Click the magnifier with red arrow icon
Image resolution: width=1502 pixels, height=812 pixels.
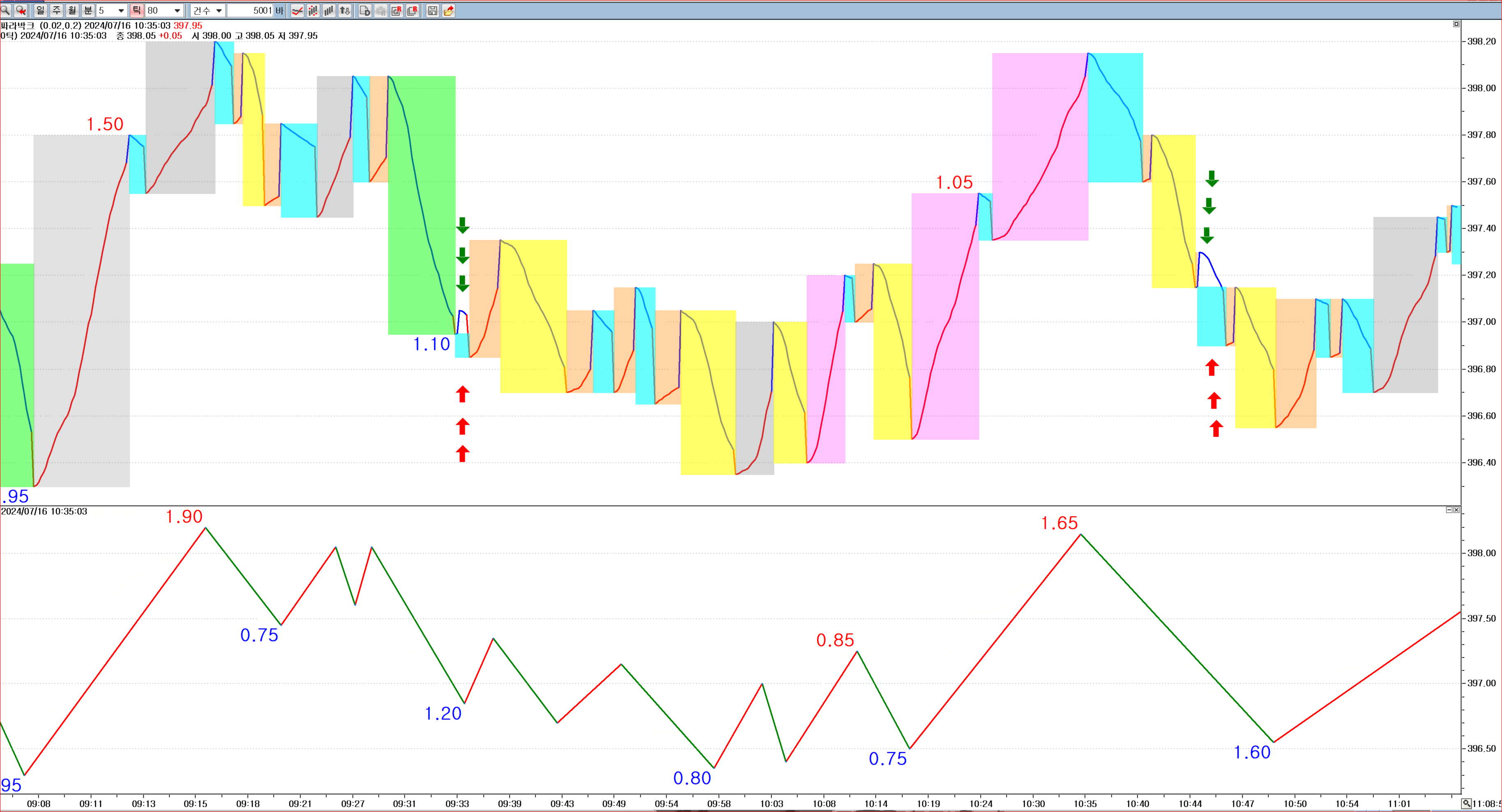21,11
